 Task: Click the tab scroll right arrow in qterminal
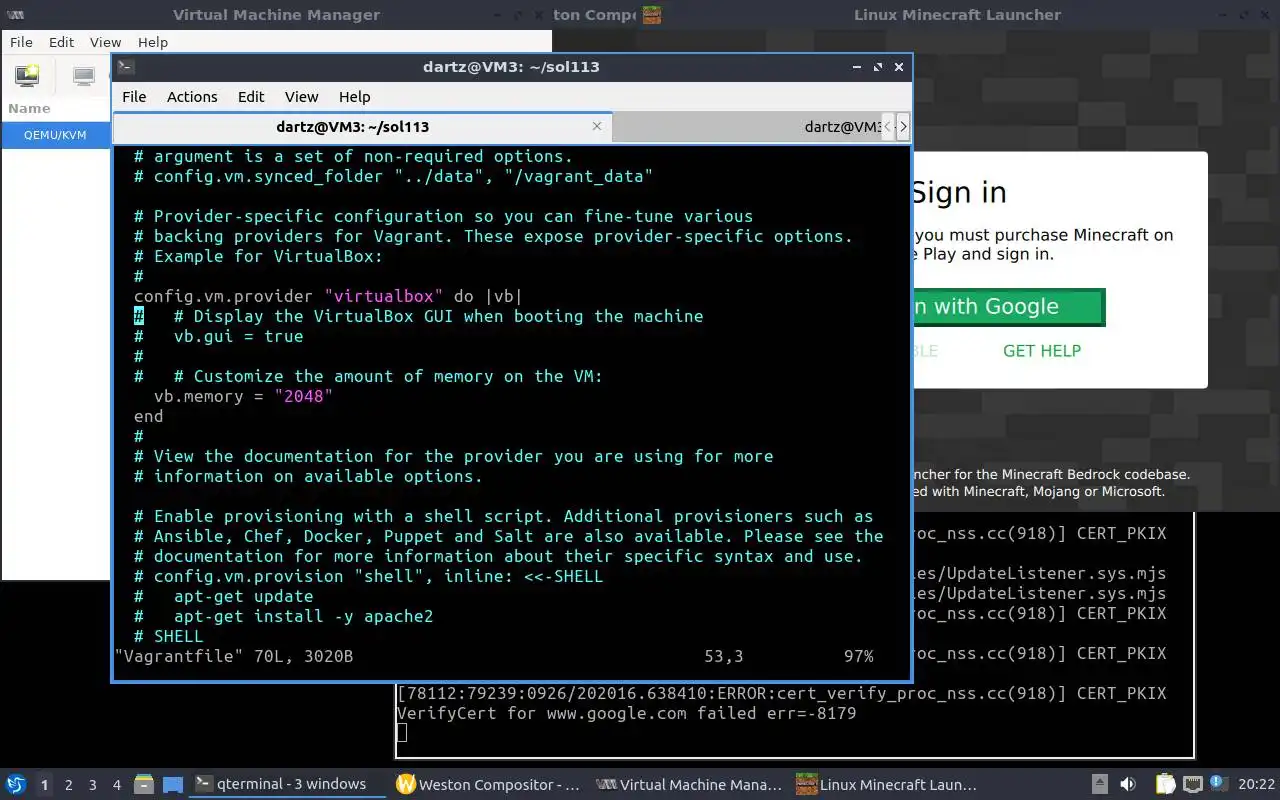pyautogui.click(x=903, y=127)
